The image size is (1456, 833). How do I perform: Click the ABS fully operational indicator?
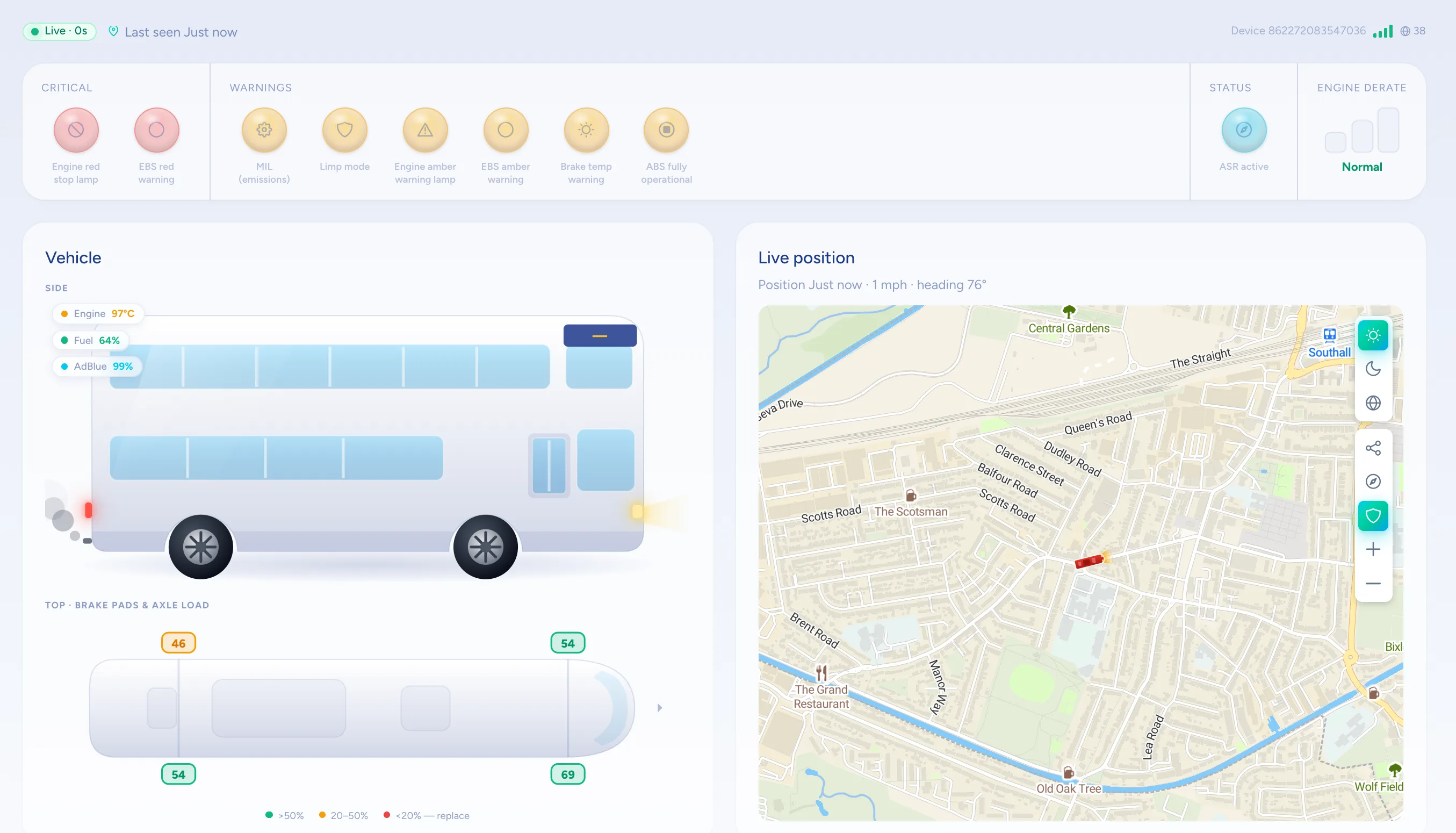tap(666, 130)
